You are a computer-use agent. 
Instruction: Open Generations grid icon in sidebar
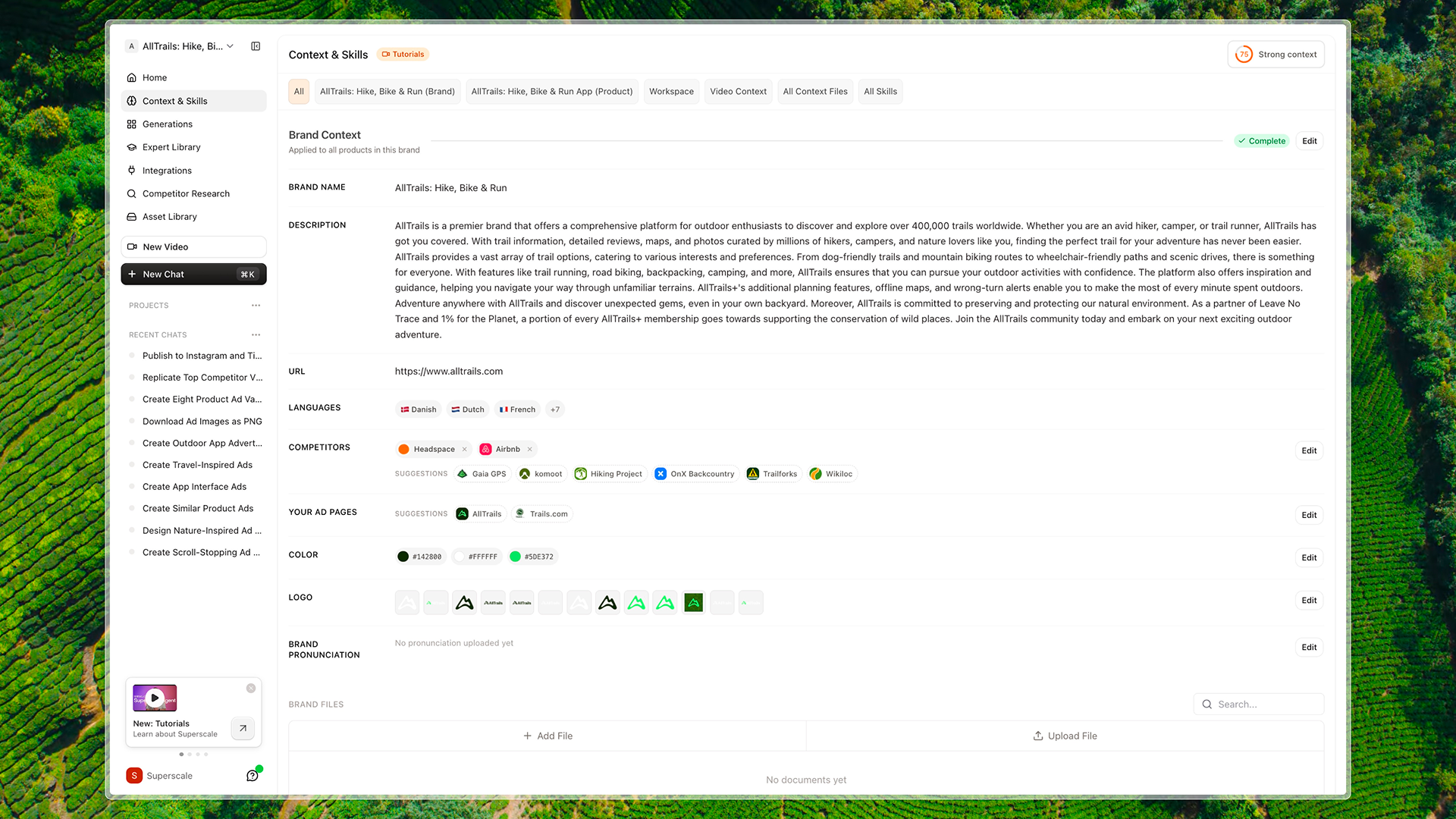click(132, 124)
